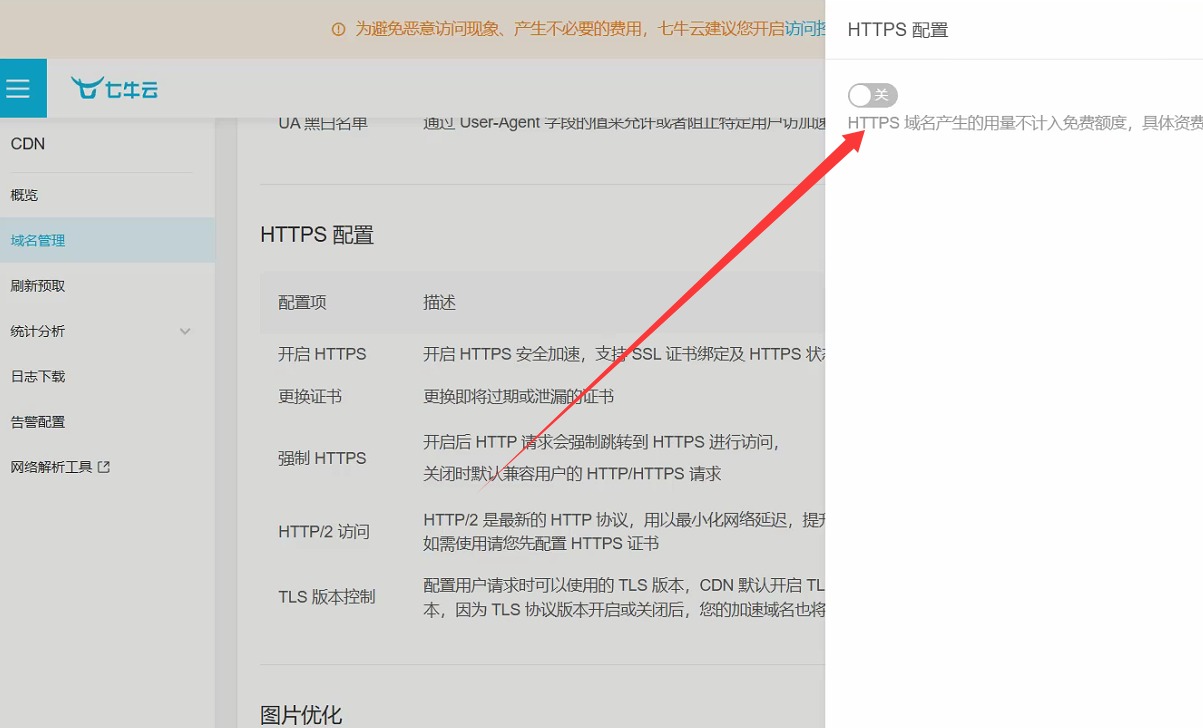Go to 概览 in the sidebar
The width and height of the screenshot is (1203, 728).
click(x=25, y=195)
